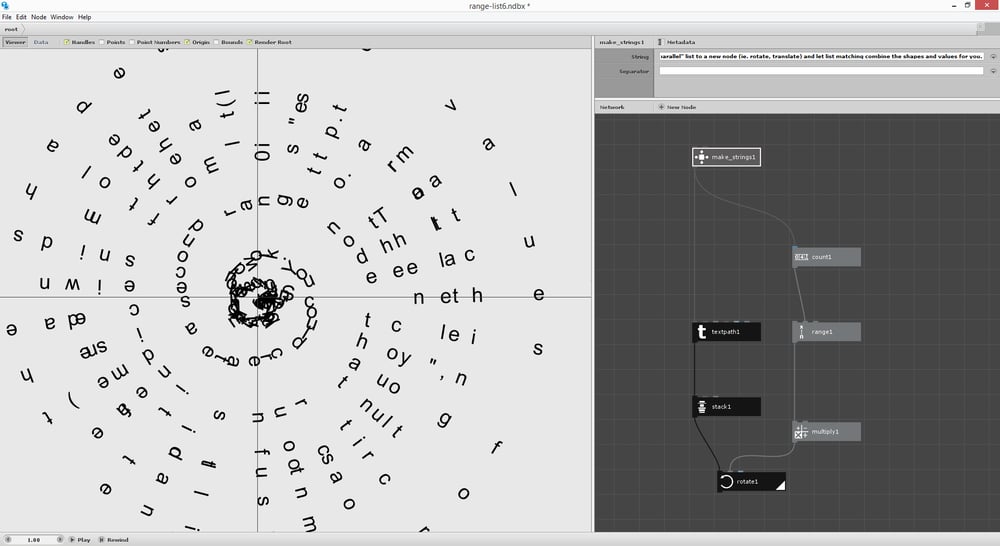This screenshot has width=1000, height=546.
Task: Click the small icon at address bar right end
Action: [x=980, y=29]
